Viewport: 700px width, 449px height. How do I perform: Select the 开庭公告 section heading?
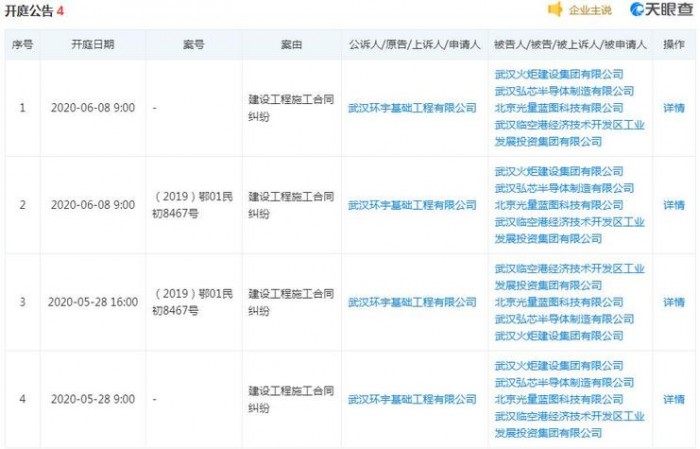tap(34, 11)
